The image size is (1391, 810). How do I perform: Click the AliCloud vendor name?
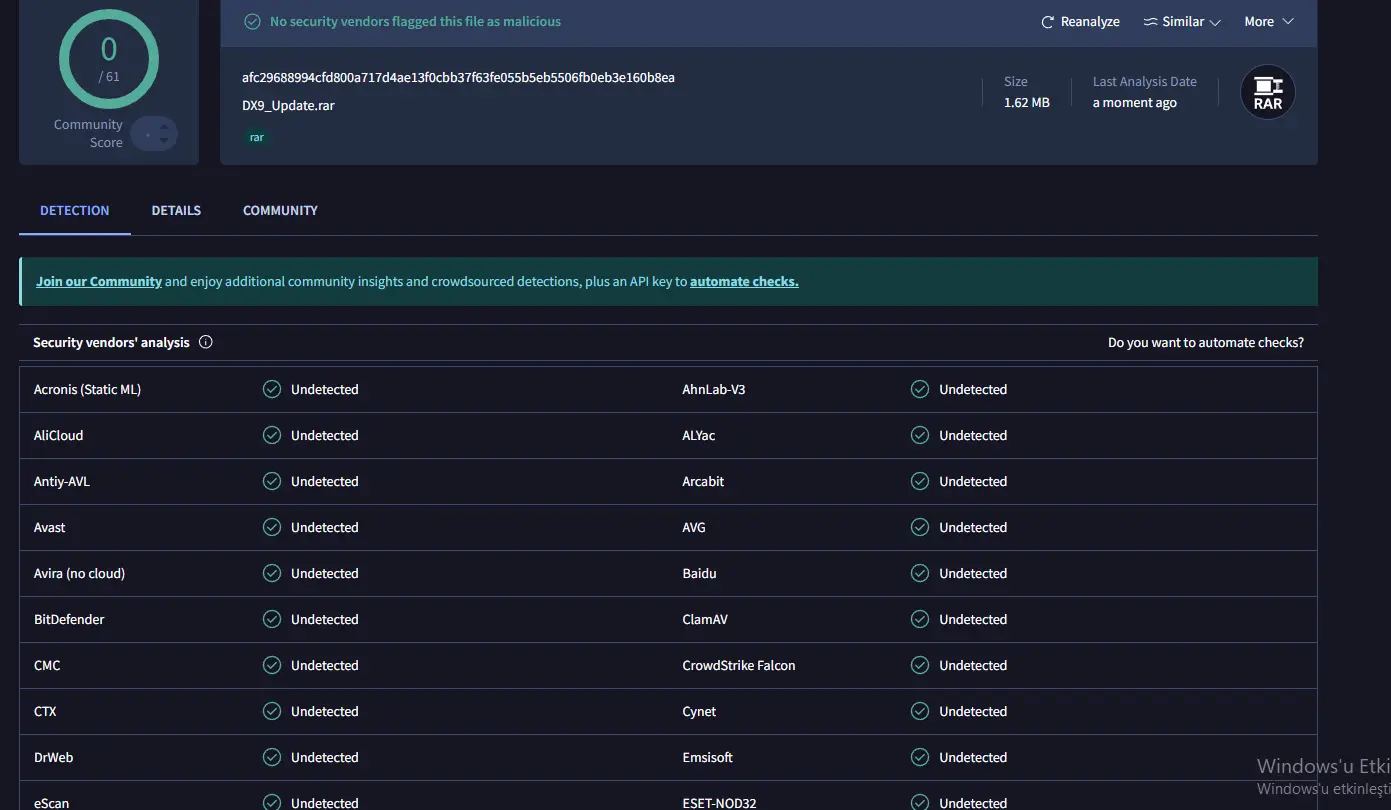click(59, 436)
